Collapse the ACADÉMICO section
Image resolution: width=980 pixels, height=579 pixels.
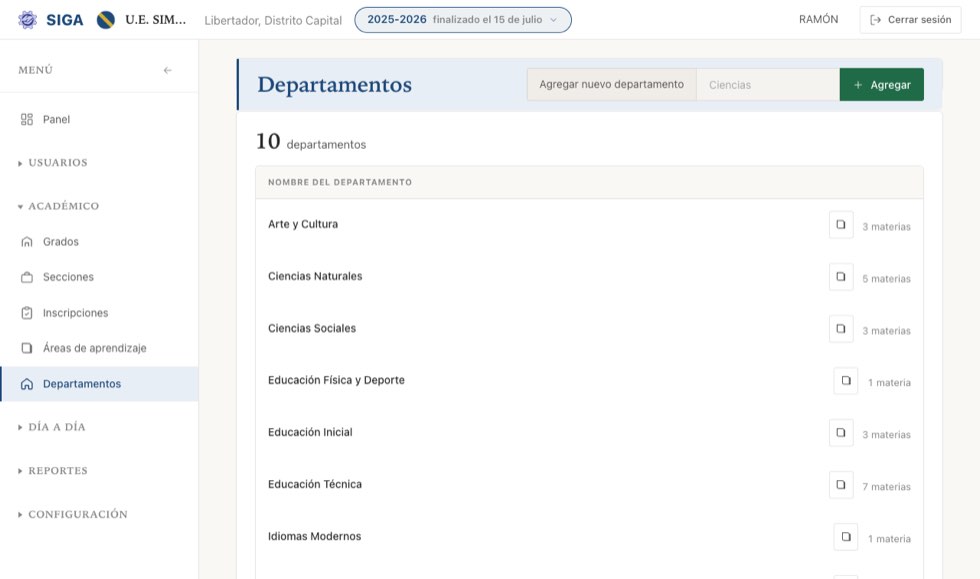(x=59, y=206)
